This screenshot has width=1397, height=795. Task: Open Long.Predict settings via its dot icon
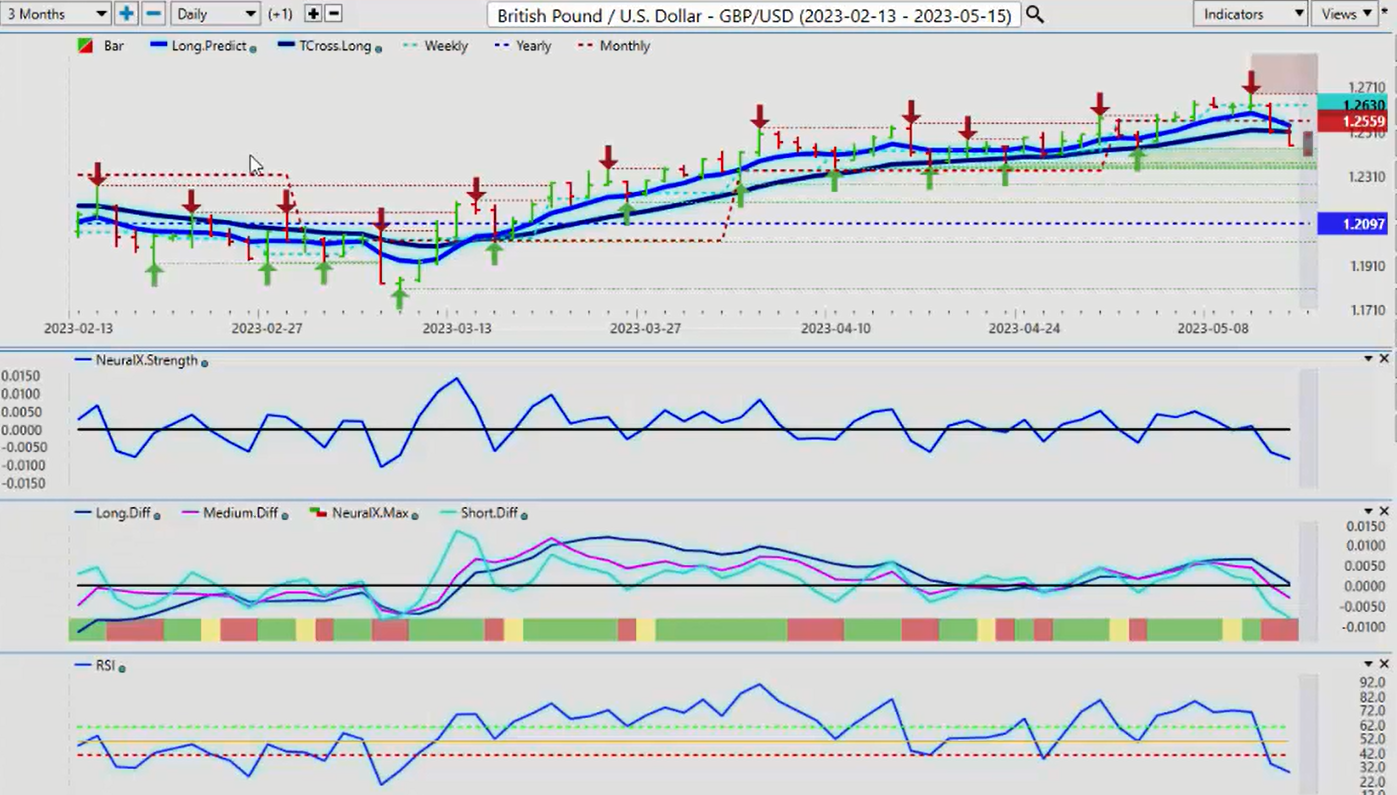pyautogui.click(x=252, y=48)
